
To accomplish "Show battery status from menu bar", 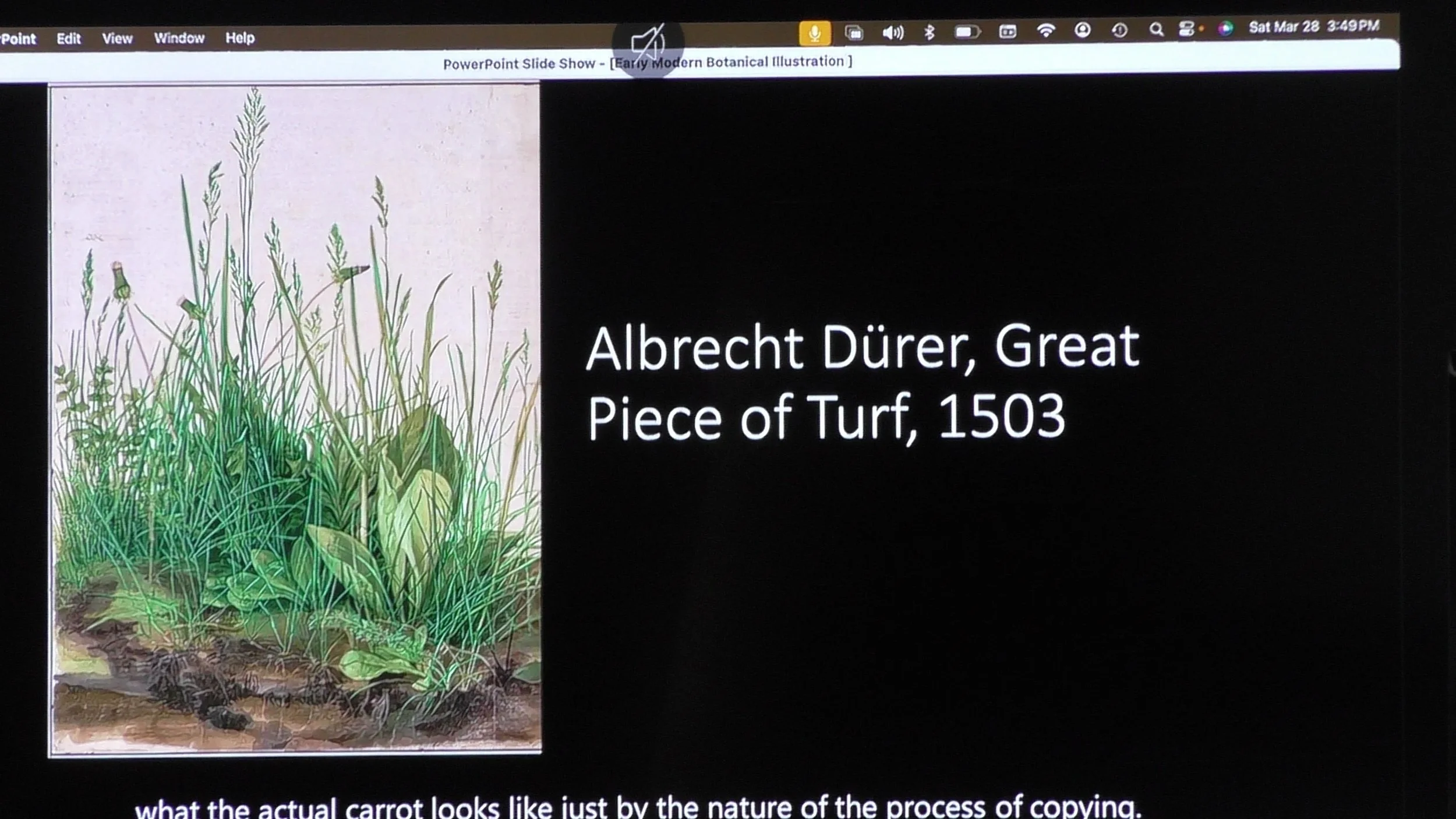I will 967,31.
